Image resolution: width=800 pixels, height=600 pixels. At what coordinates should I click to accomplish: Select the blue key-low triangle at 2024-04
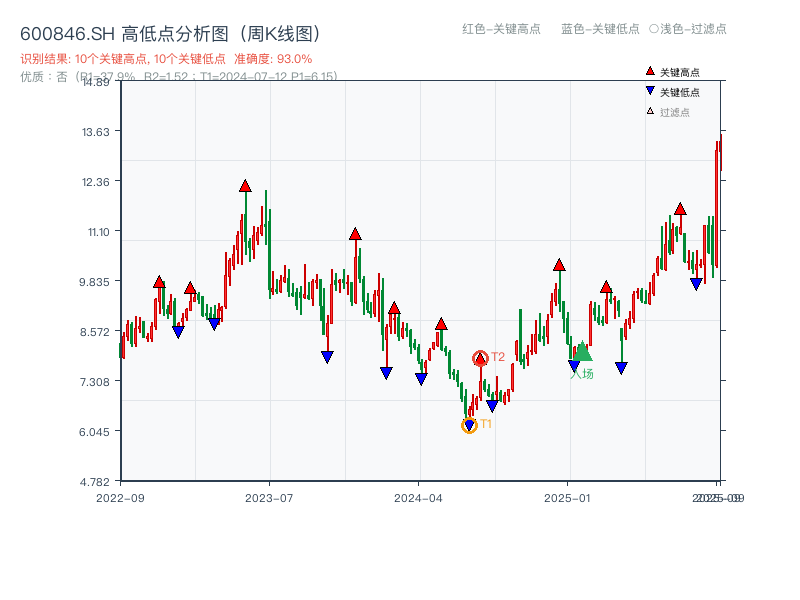click(421, 379)
